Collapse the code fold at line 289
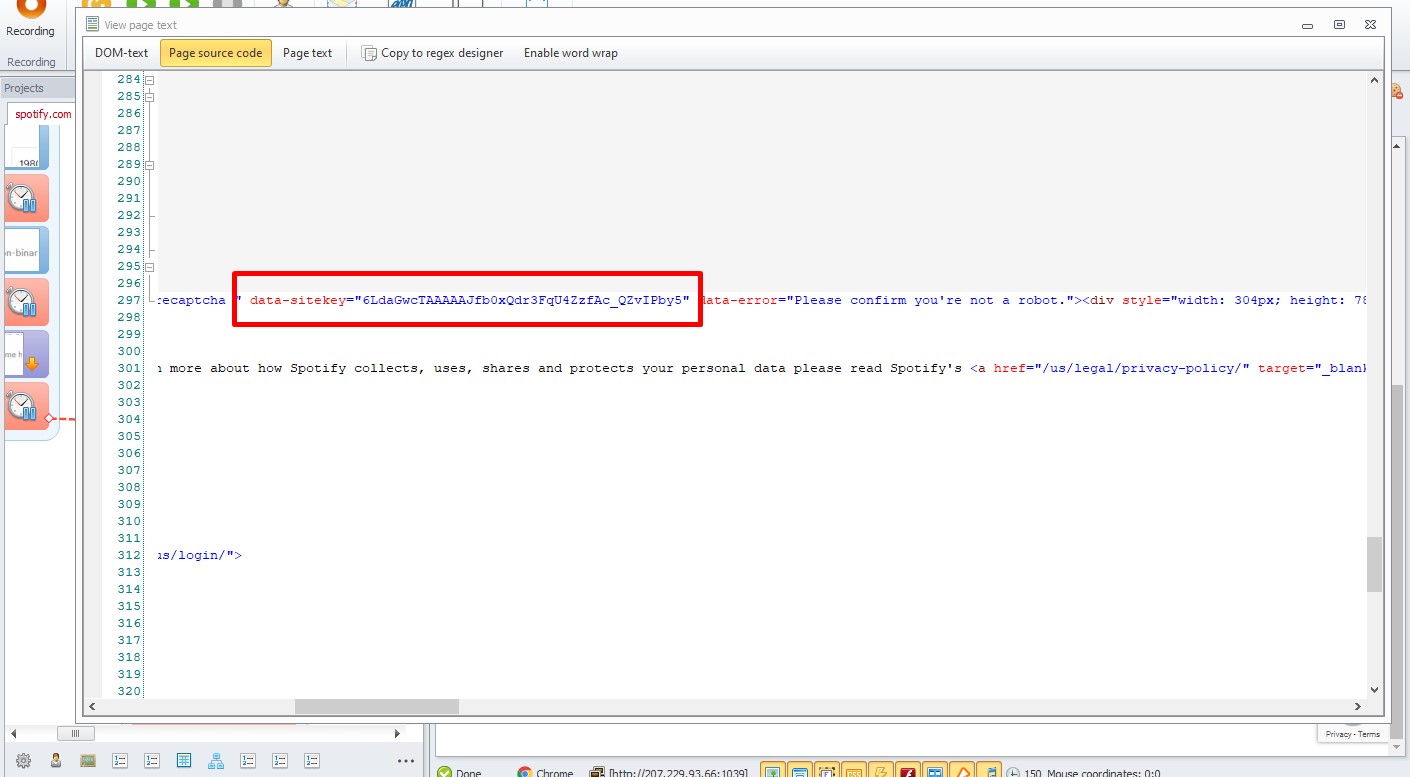Viewport: 1410px width, 777px height. coord(150,164)
